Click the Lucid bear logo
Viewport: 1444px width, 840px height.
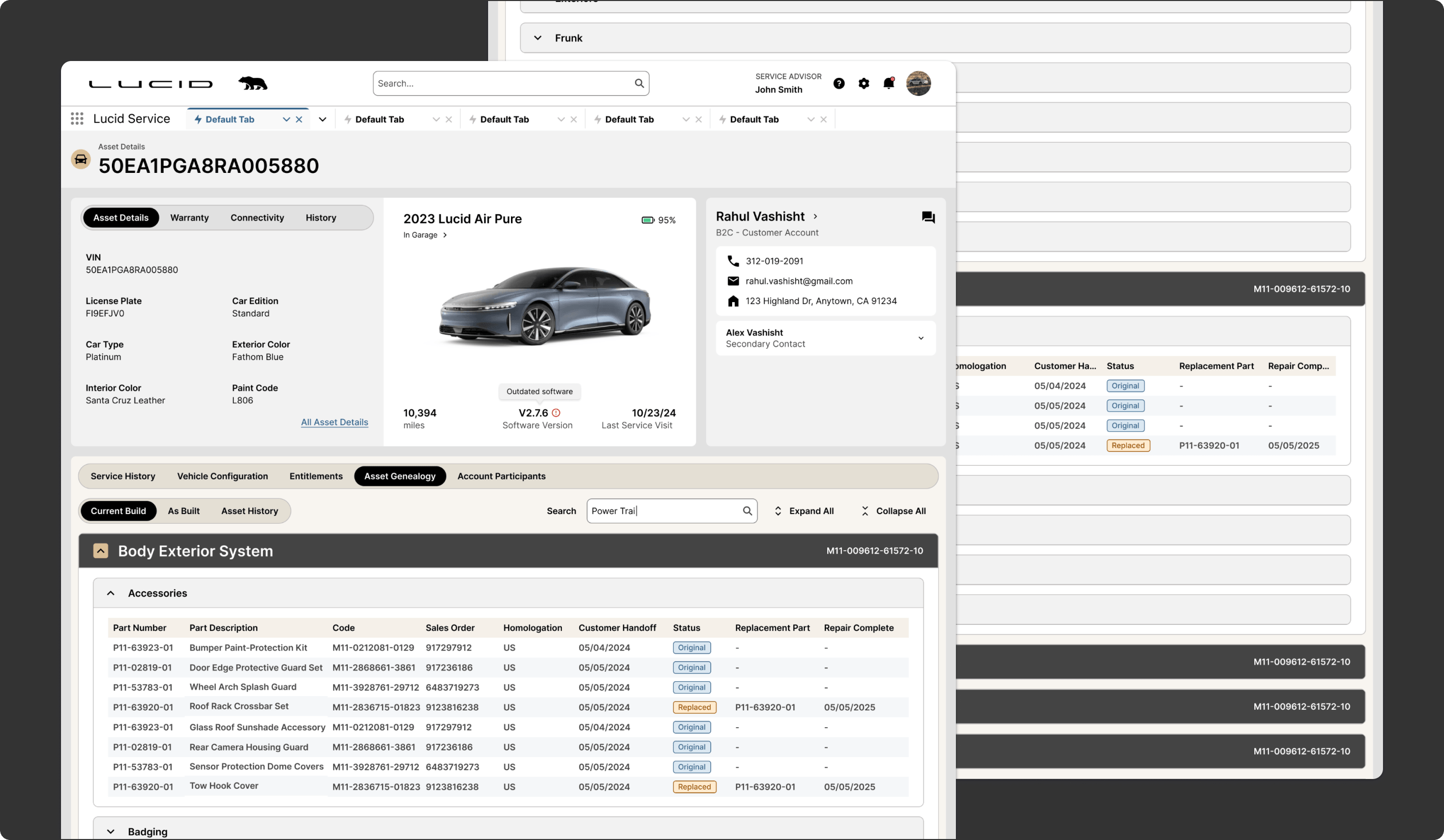point(253,84)
